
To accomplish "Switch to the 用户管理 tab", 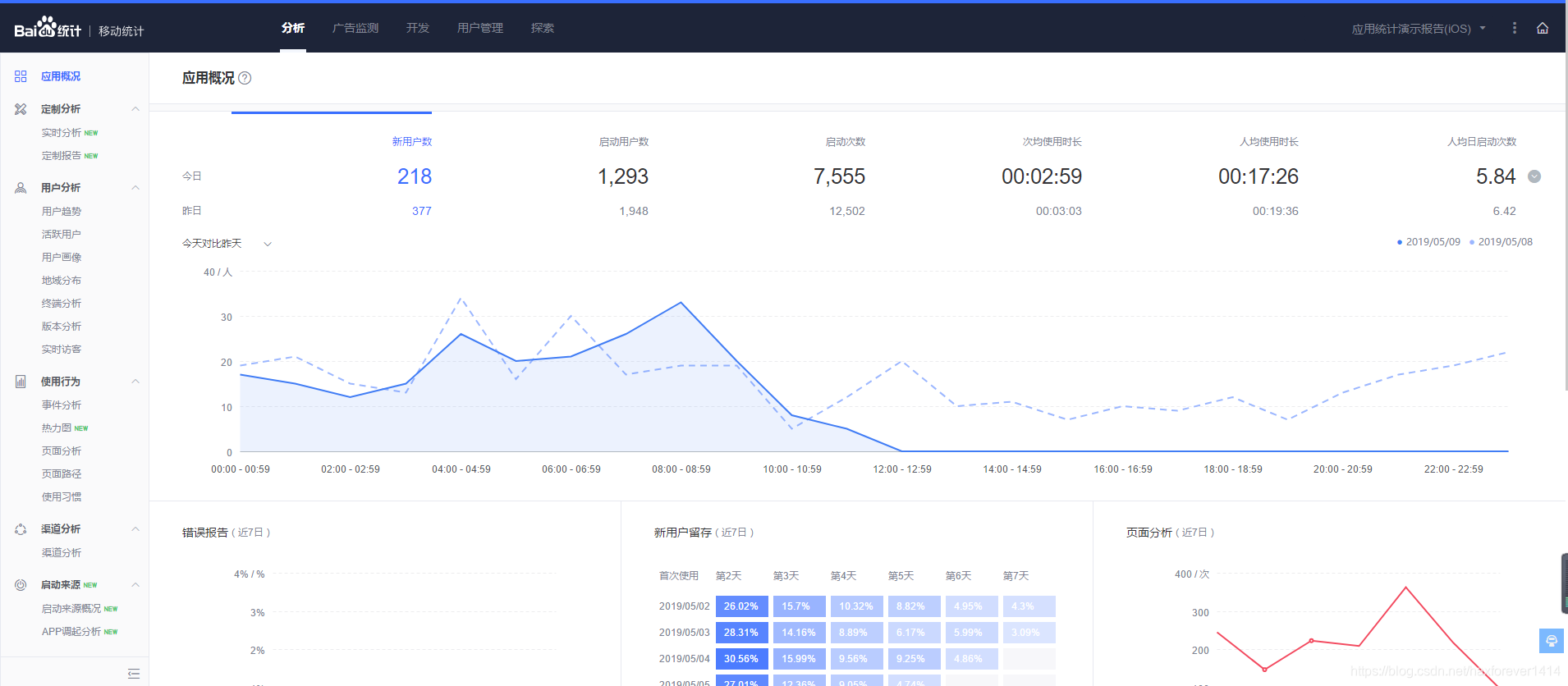I will point(480,28).
